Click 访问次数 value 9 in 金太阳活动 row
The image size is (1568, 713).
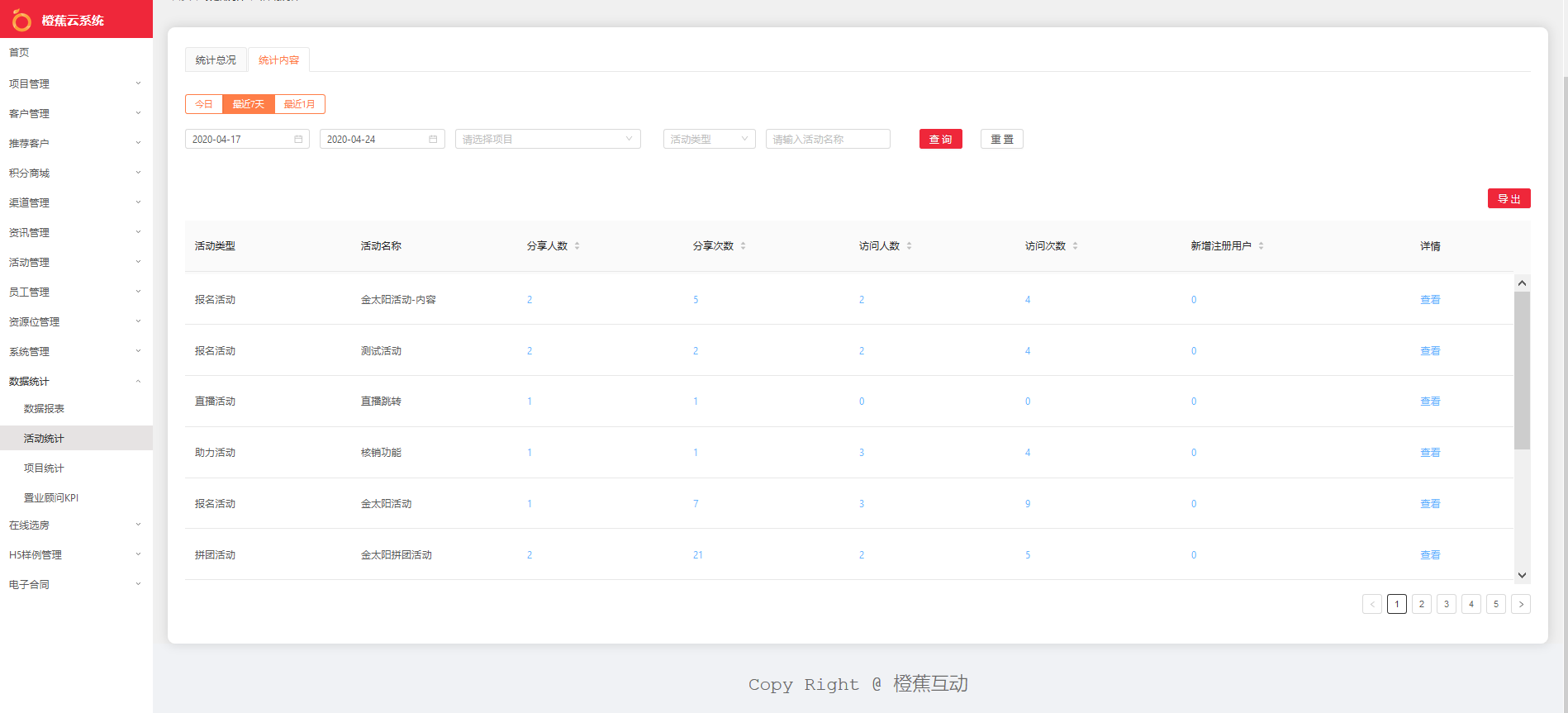pyautogui.click(x=1028, y=503)
